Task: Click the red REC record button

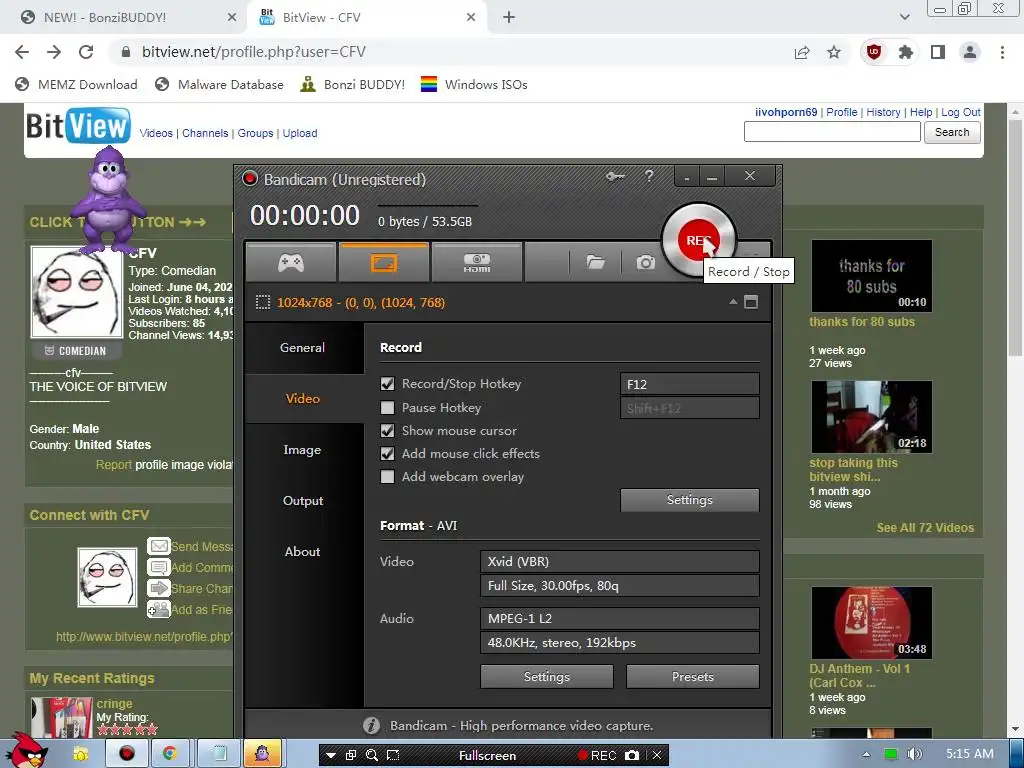Action: [698, 240]
